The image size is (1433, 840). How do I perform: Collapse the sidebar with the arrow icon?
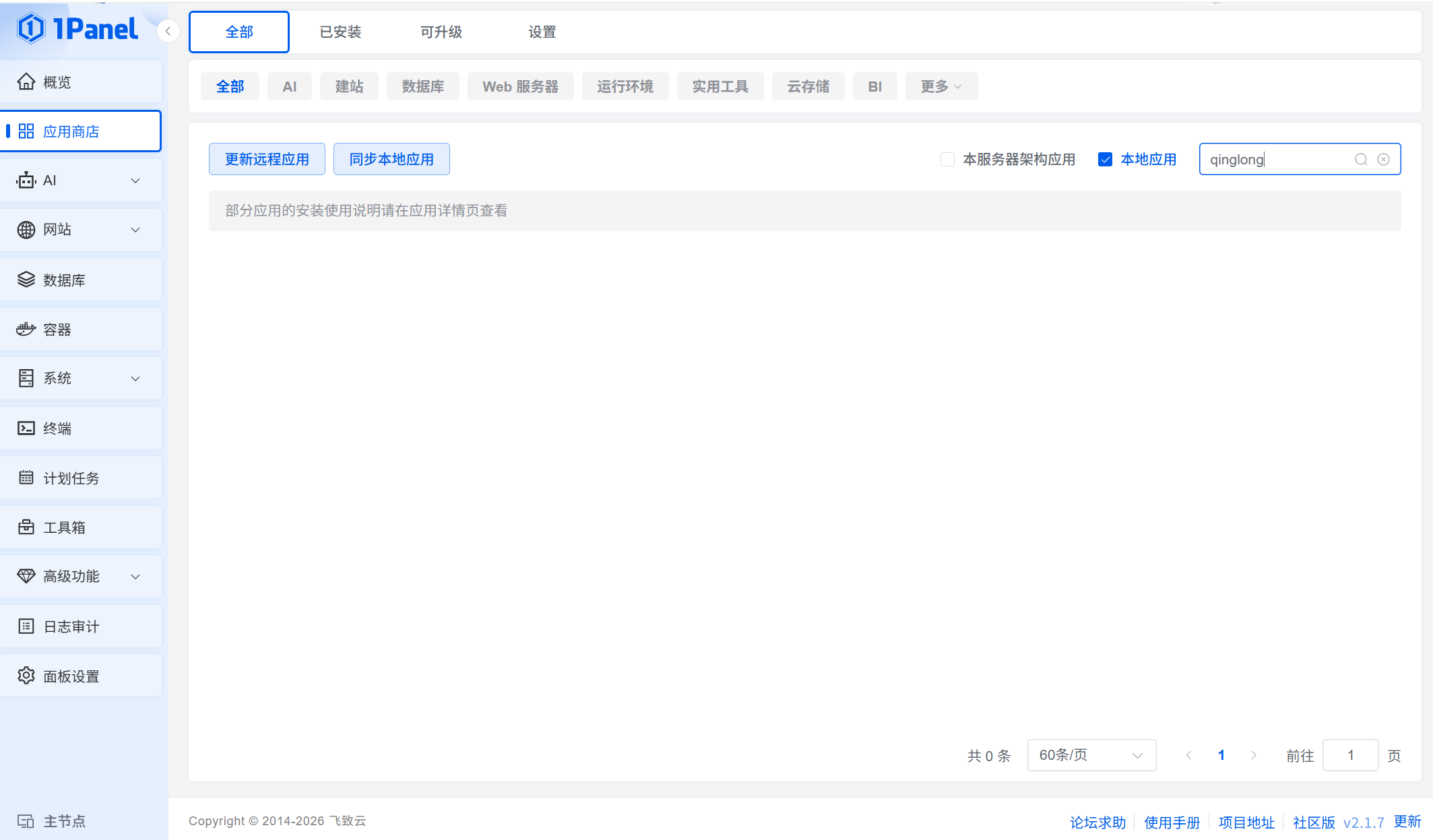pos(168,31)
